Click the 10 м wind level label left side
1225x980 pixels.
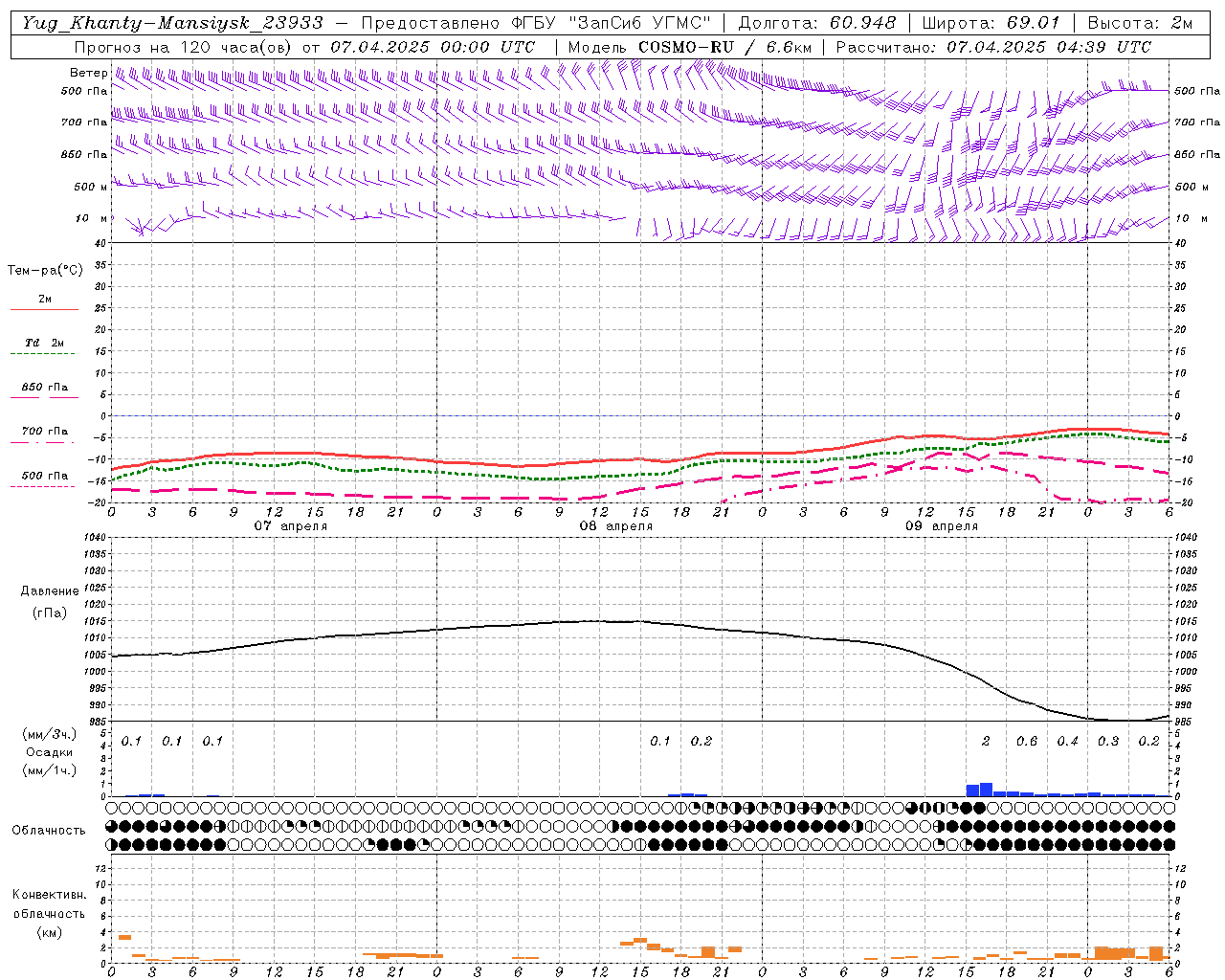point(92,218)
